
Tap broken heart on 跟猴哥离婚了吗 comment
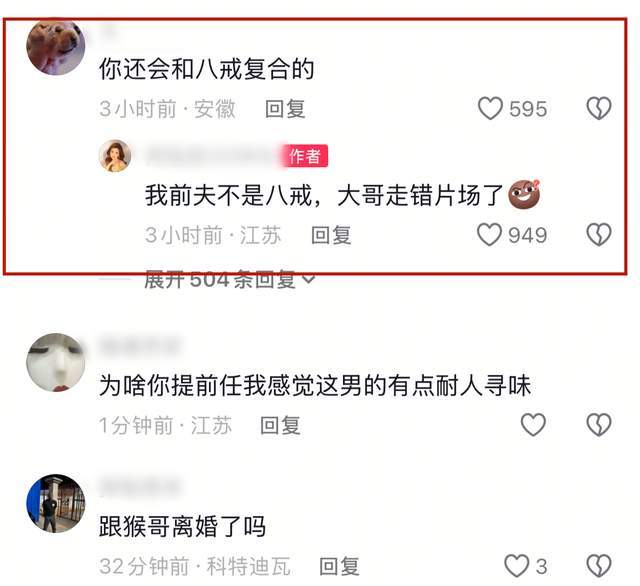599,566
